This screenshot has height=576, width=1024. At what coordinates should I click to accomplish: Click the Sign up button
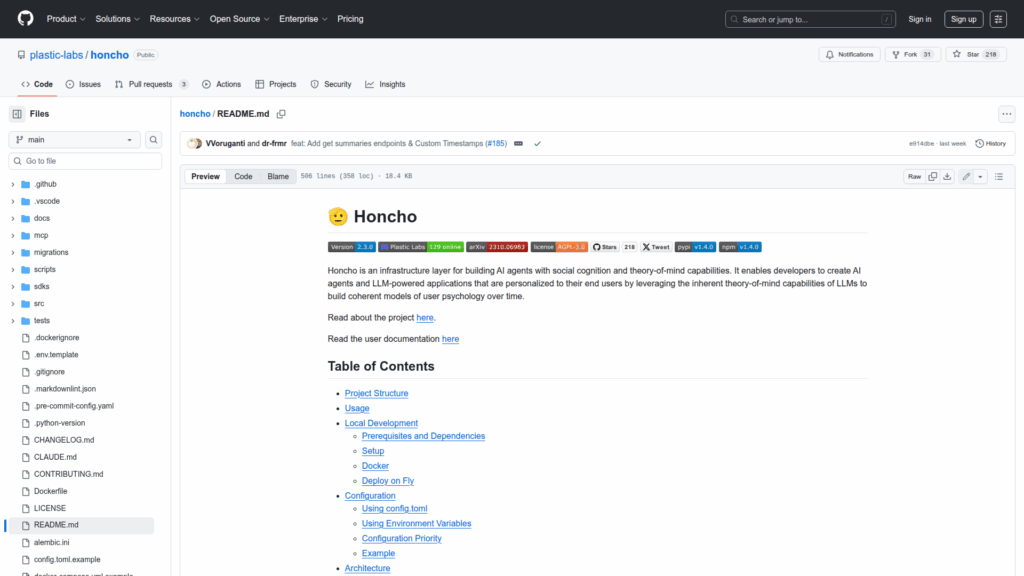pyautogui.click(x=963, y=19)
